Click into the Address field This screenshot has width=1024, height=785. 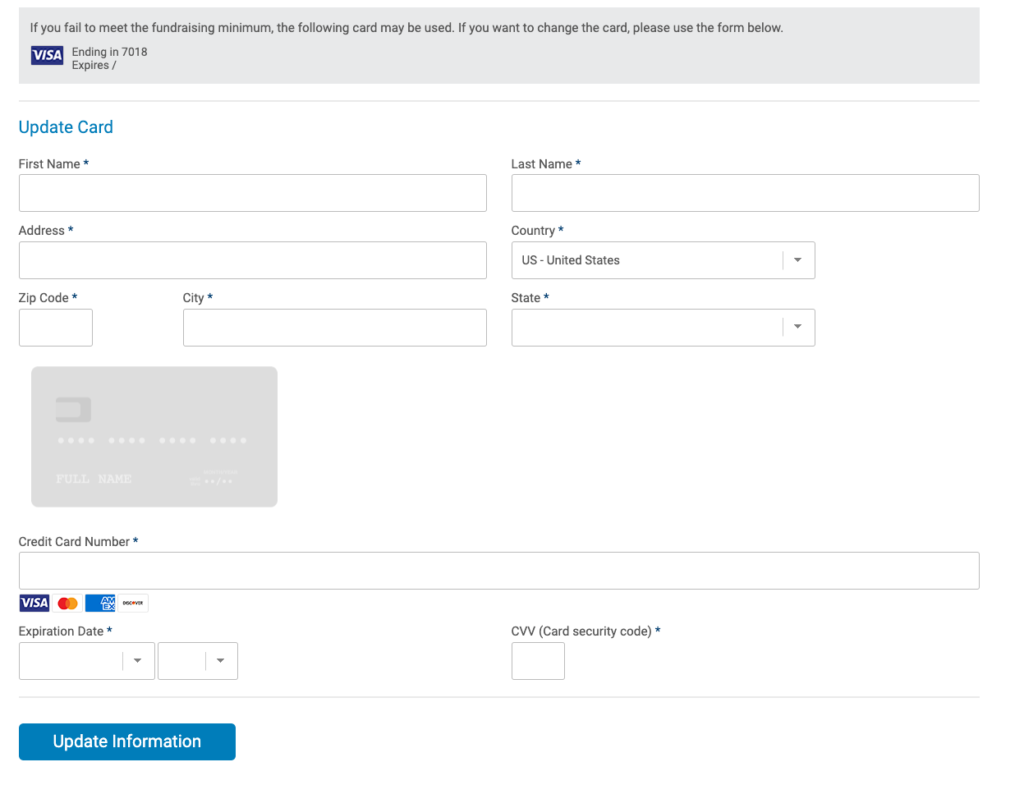click(x=253, y=260)
